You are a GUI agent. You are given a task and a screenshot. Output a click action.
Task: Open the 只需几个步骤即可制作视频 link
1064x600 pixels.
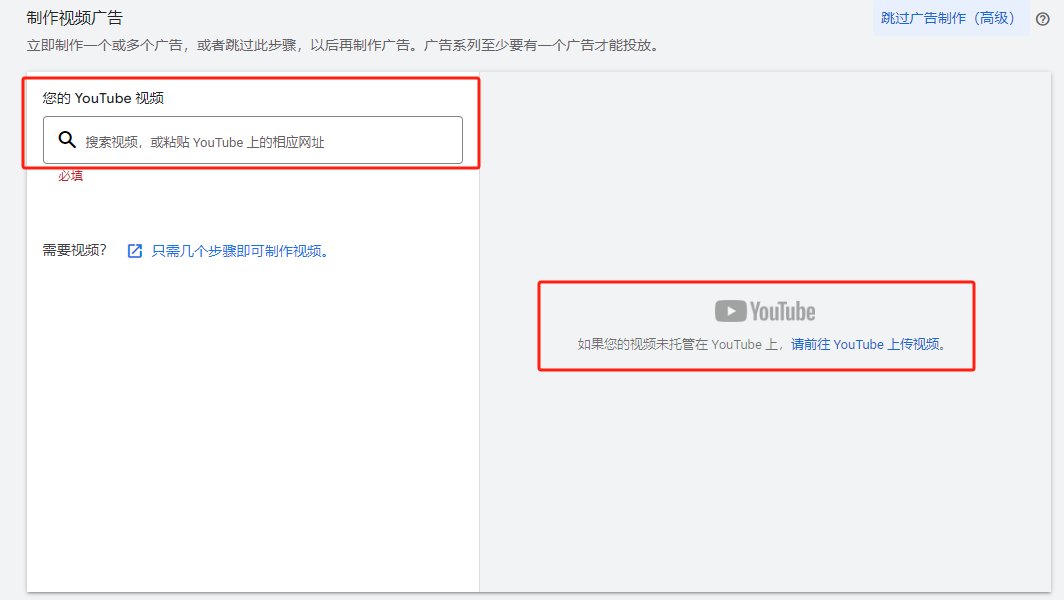coord(241,251)
